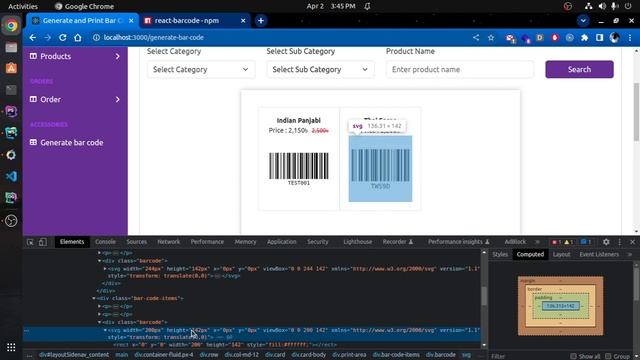Viewport: 640px width, 360px height.
Task: Close the Generate and Print Bar Code tab
Action: [x=131, y=20]
